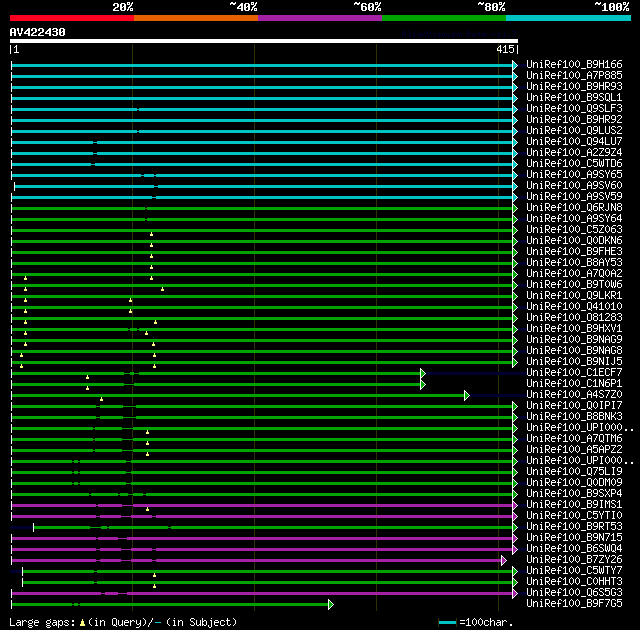The height and width of the screenshot is (630, 640).
Task: Click the arrowhead ending the UniRef100_C1ECF7 alignment
Action: [x=423, y=373]
